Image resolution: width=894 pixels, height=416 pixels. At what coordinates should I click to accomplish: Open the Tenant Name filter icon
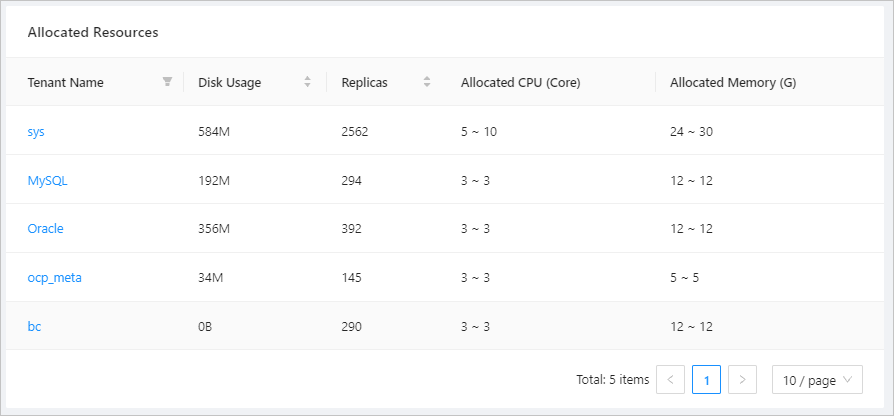pyautogui.click(x=167, y=81)
